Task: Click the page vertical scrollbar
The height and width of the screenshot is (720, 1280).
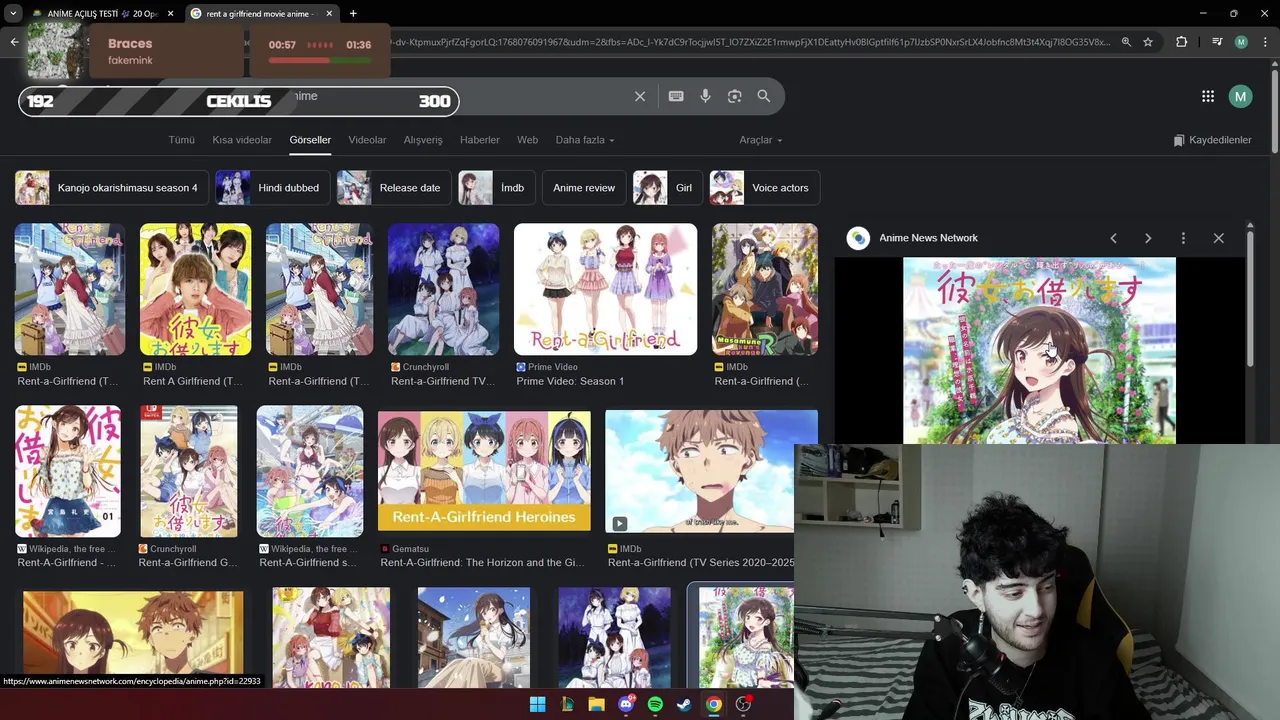Action: point(1274,110)
